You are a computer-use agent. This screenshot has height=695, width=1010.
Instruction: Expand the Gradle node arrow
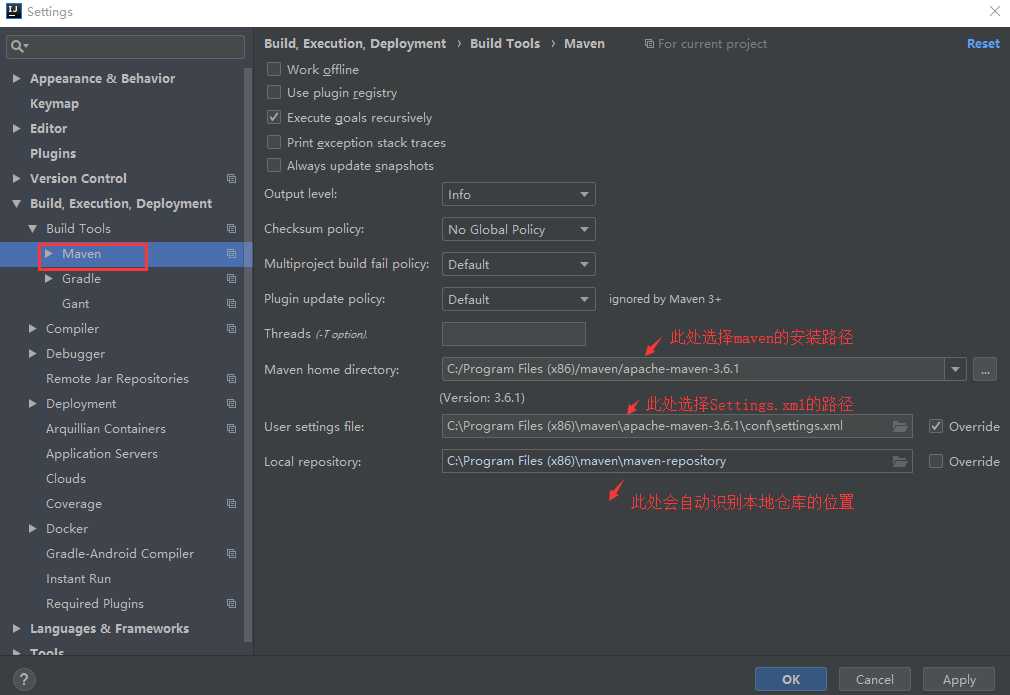[48, 279]
